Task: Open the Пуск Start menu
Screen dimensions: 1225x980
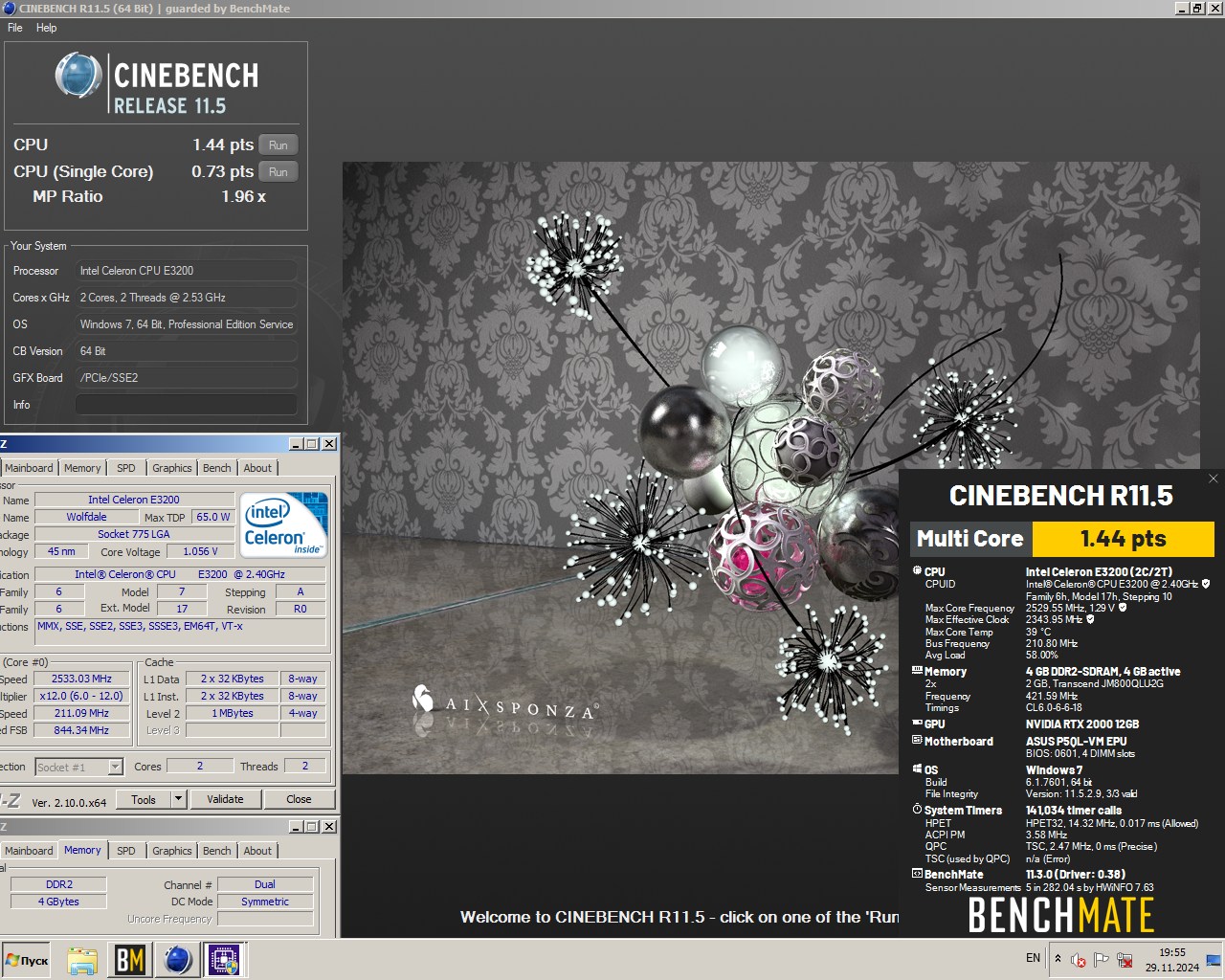Action: [x=27, y=960]
